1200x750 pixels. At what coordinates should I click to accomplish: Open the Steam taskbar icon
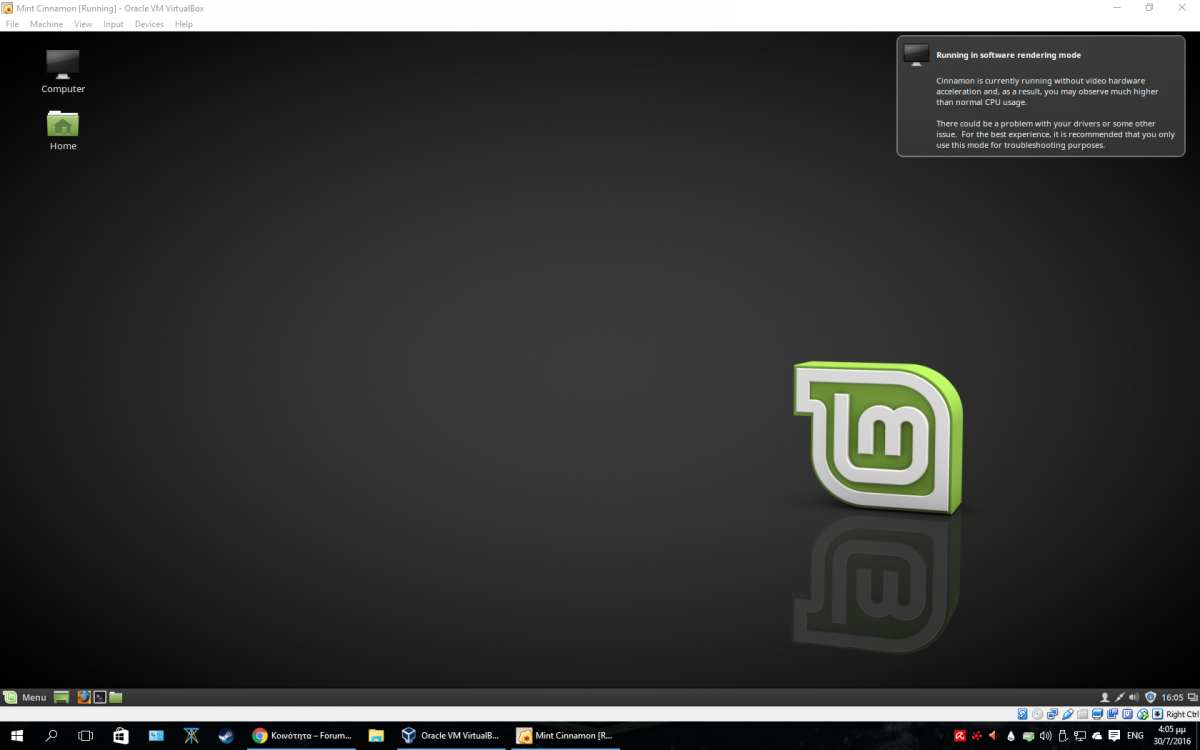226,736
